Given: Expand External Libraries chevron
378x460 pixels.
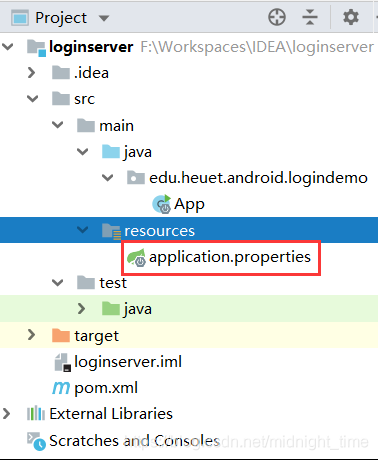Looking at the screenshot, I should (x=6, y=413).
